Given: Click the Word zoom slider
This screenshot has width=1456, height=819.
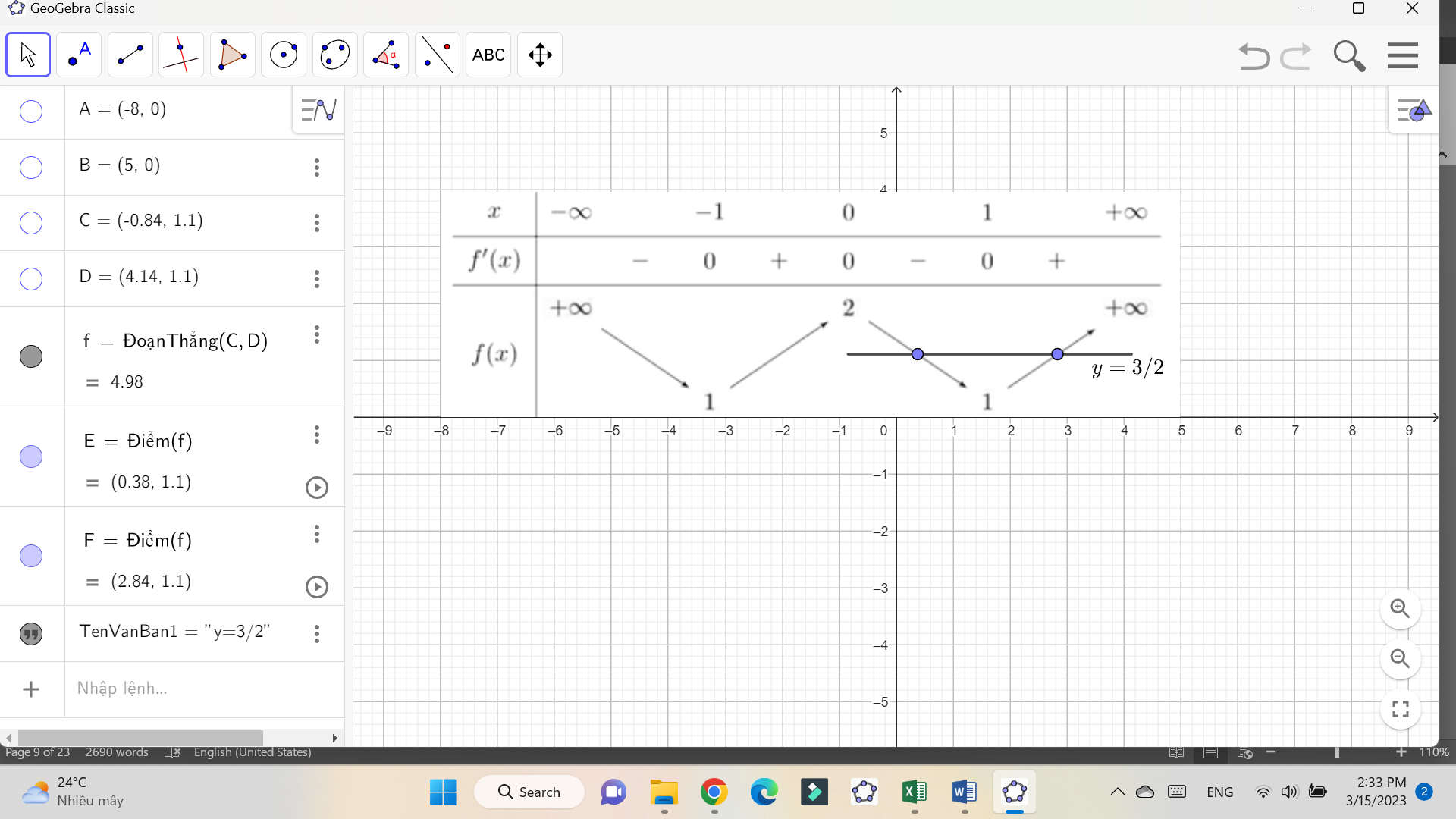Looking at the screenshot, I should [x=1336, y=752].
